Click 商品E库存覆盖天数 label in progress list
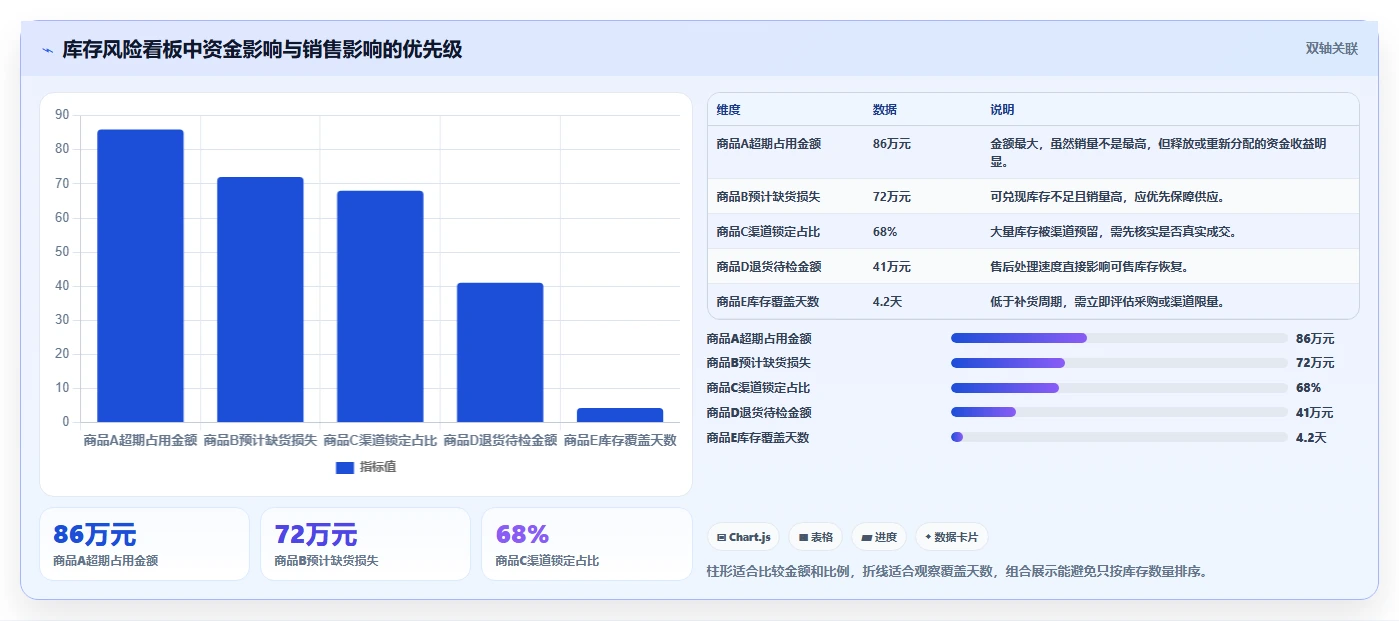The image size is (1399, 621). [x=758, y=437]
